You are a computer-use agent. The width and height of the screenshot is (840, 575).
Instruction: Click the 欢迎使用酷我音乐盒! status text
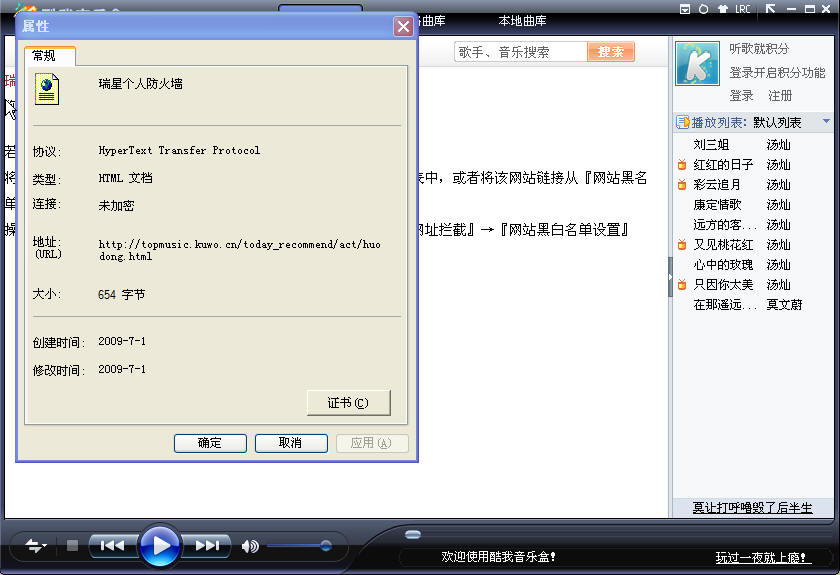click(498, 557)
